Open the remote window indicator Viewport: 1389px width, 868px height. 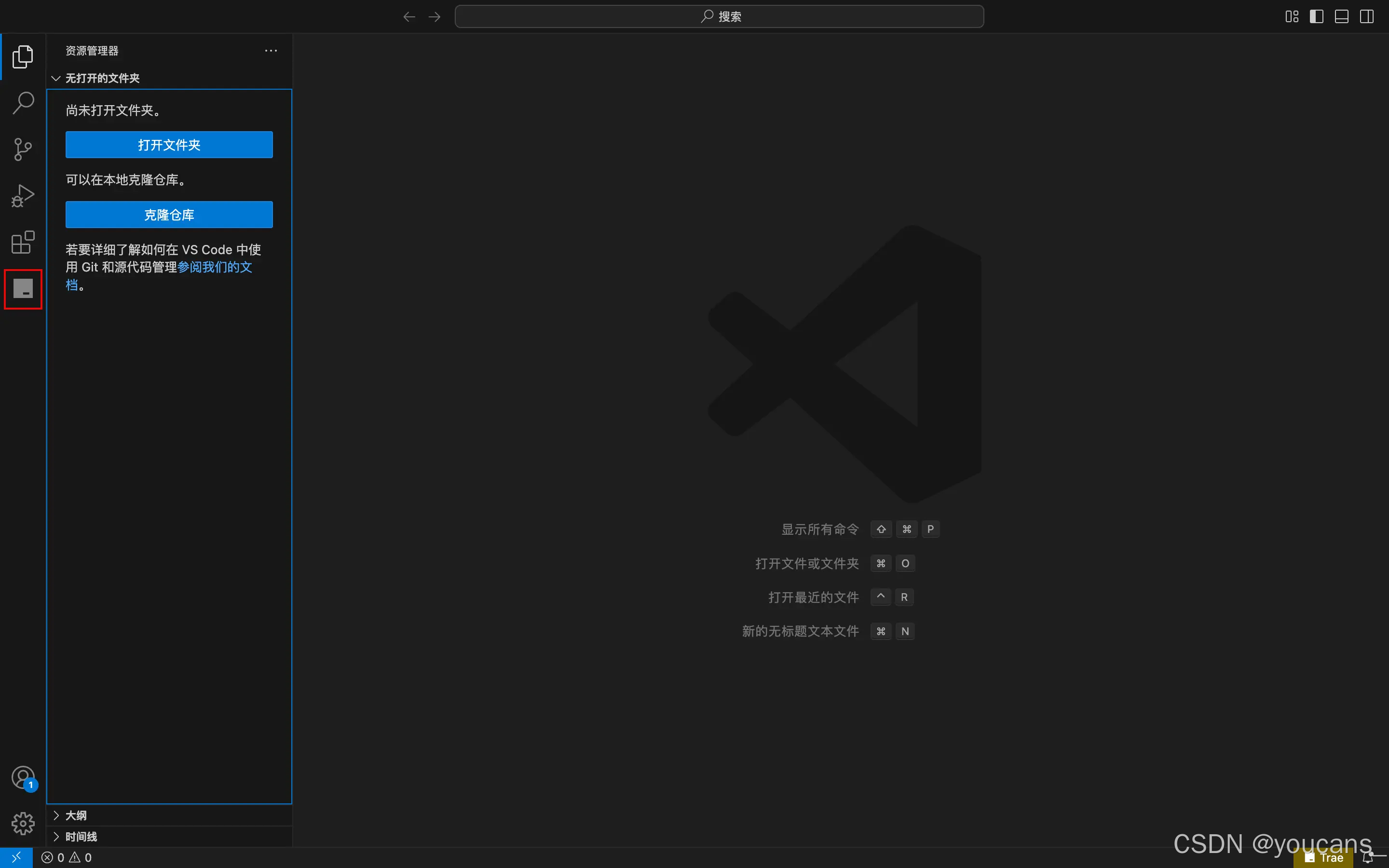[x=16, y=858]
